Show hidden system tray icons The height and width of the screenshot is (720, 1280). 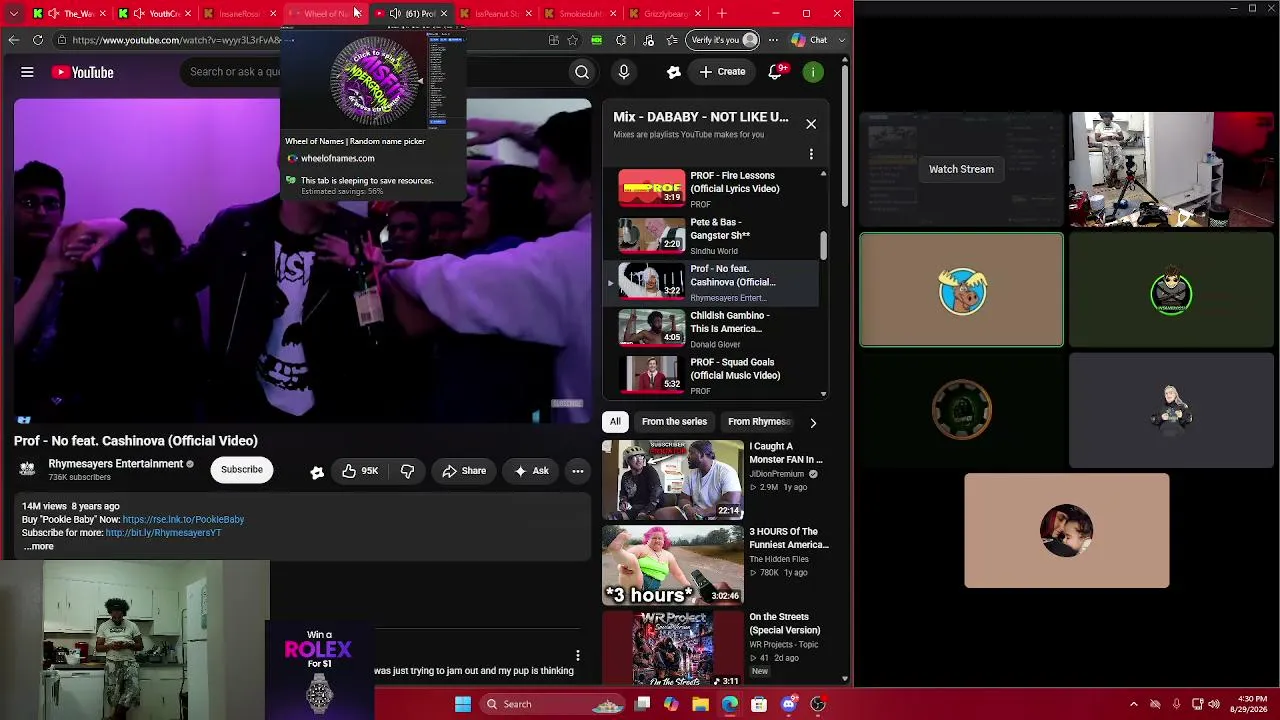1133,704
